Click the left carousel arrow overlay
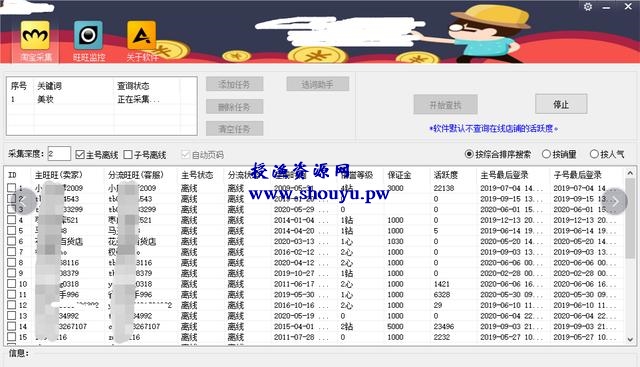 click(24, 201)
